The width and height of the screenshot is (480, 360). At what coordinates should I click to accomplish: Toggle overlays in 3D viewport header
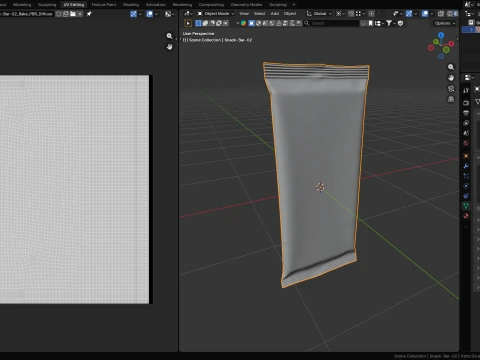(425, 14)
